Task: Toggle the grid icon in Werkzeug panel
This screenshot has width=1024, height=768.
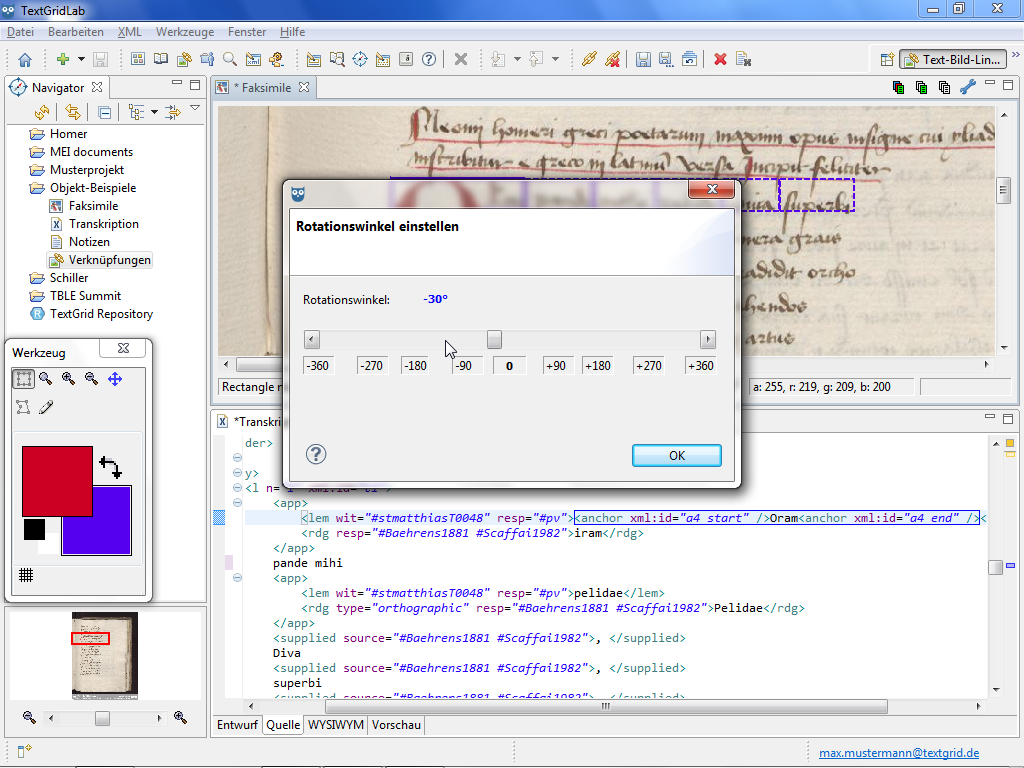Action: (x=27, y=574)
